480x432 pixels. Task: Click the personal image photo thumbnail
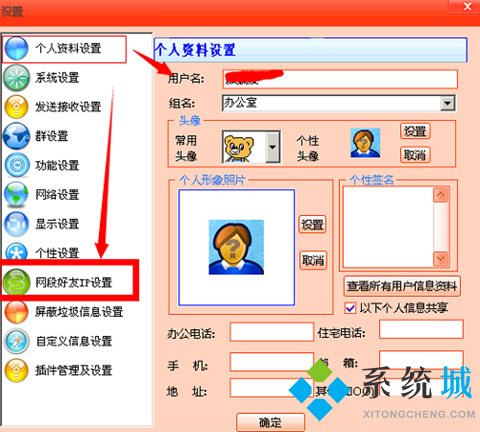point(236,247)
